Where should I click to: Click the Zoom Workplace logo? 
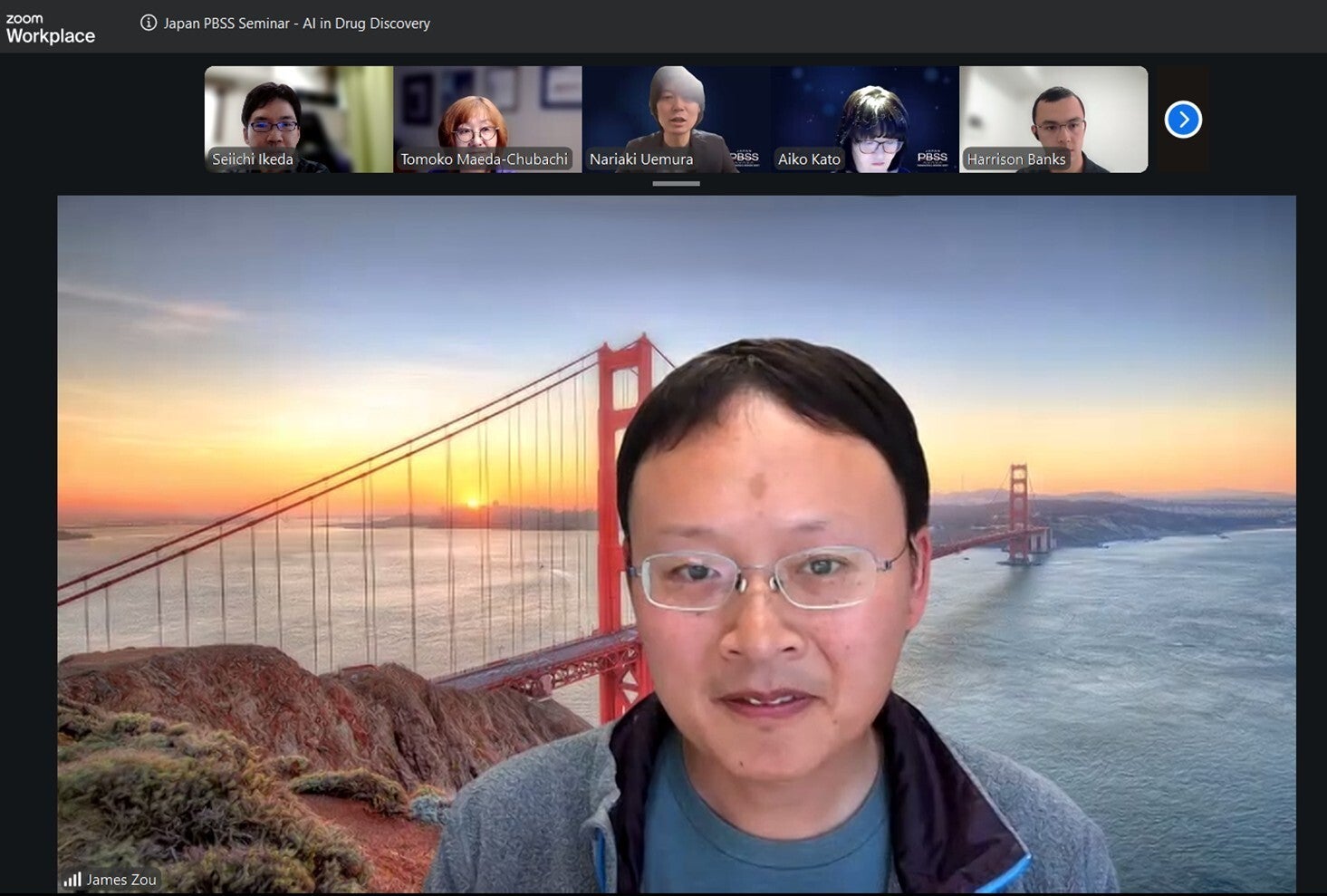click(50, 29)
